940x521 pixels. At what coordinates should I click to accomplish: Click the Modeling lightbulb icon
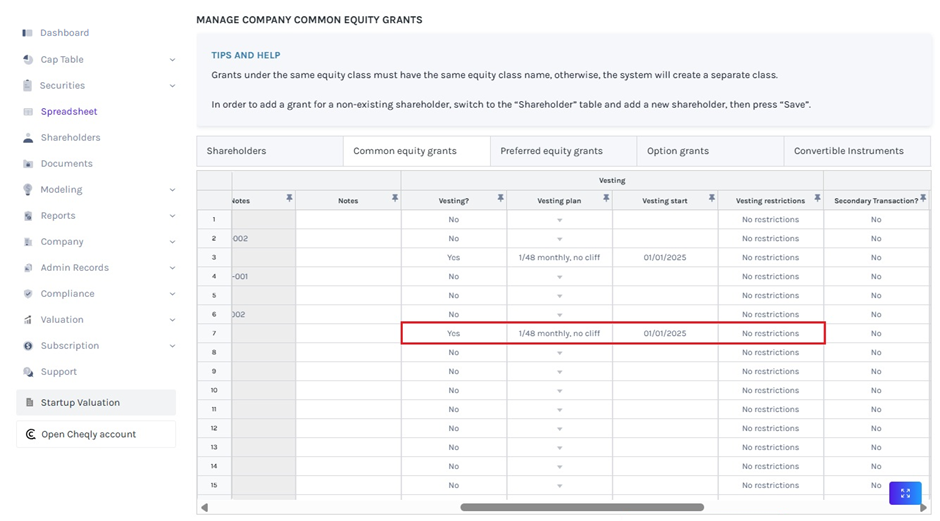tap(28, 190)
